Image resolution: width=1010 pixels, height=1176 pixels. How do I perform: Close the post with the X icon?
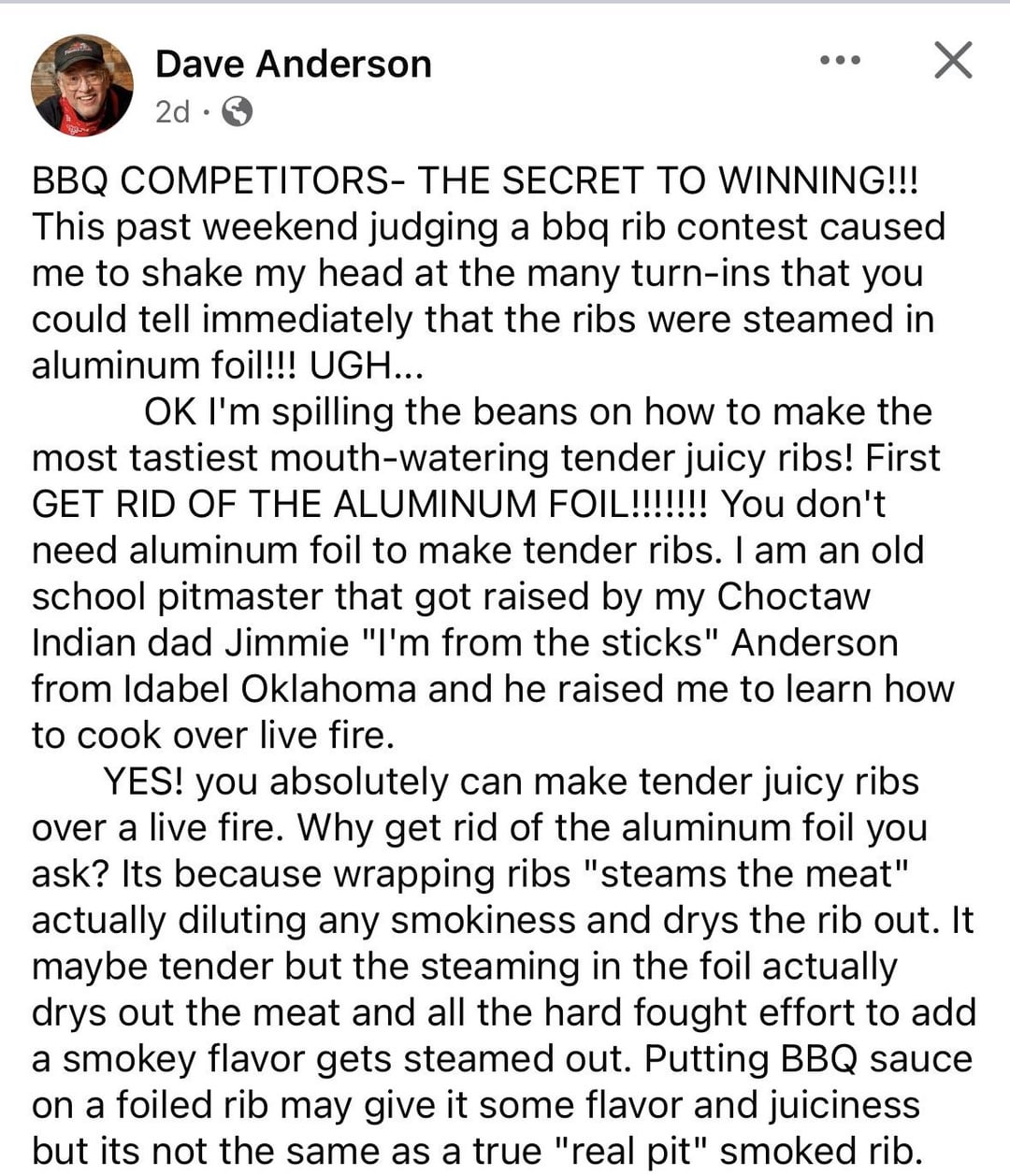tap(953, 61)
